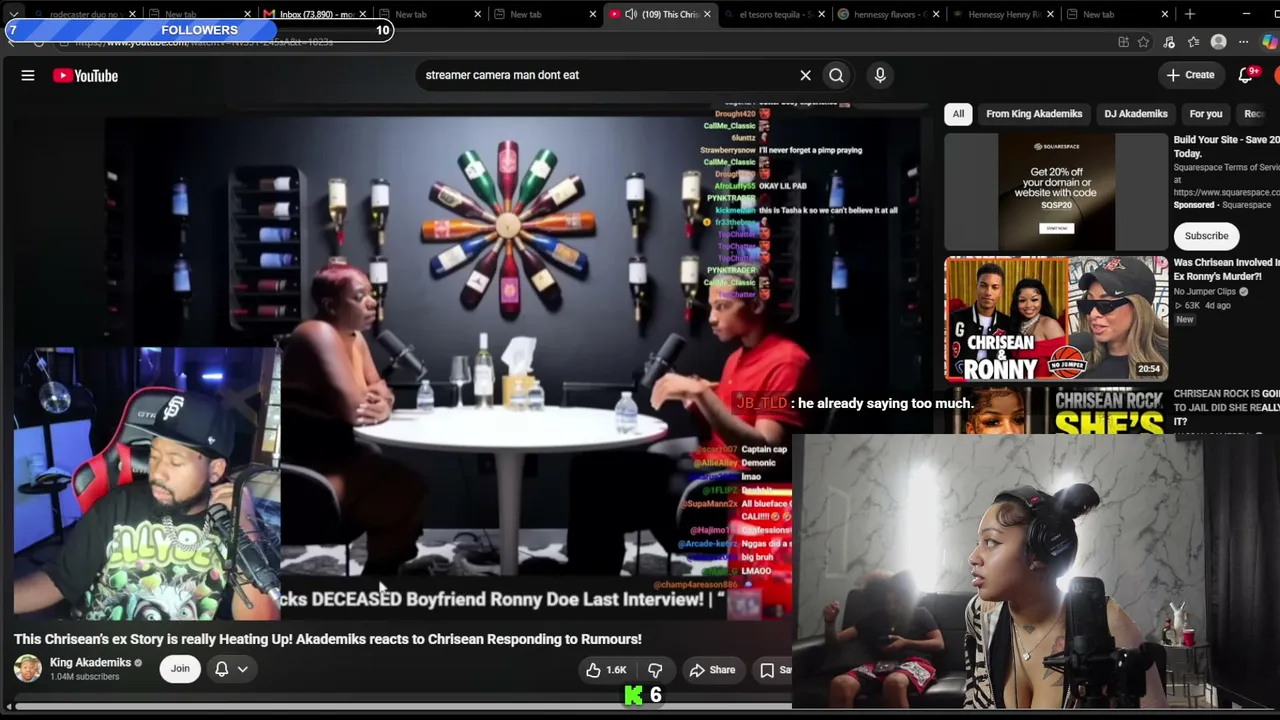Switch to the hennessy flavors tab

coord(890,14)
